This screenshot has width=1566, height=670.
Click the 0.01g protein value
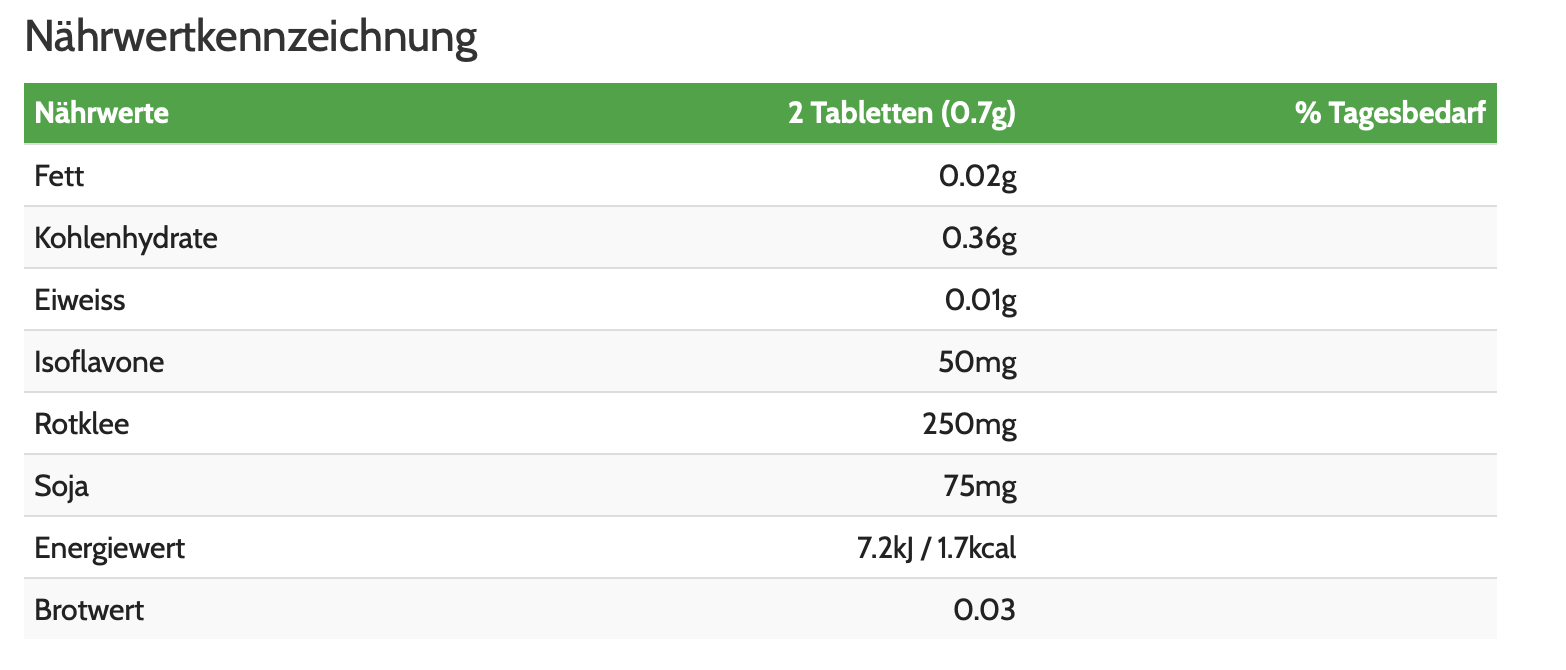click(980, 301)
